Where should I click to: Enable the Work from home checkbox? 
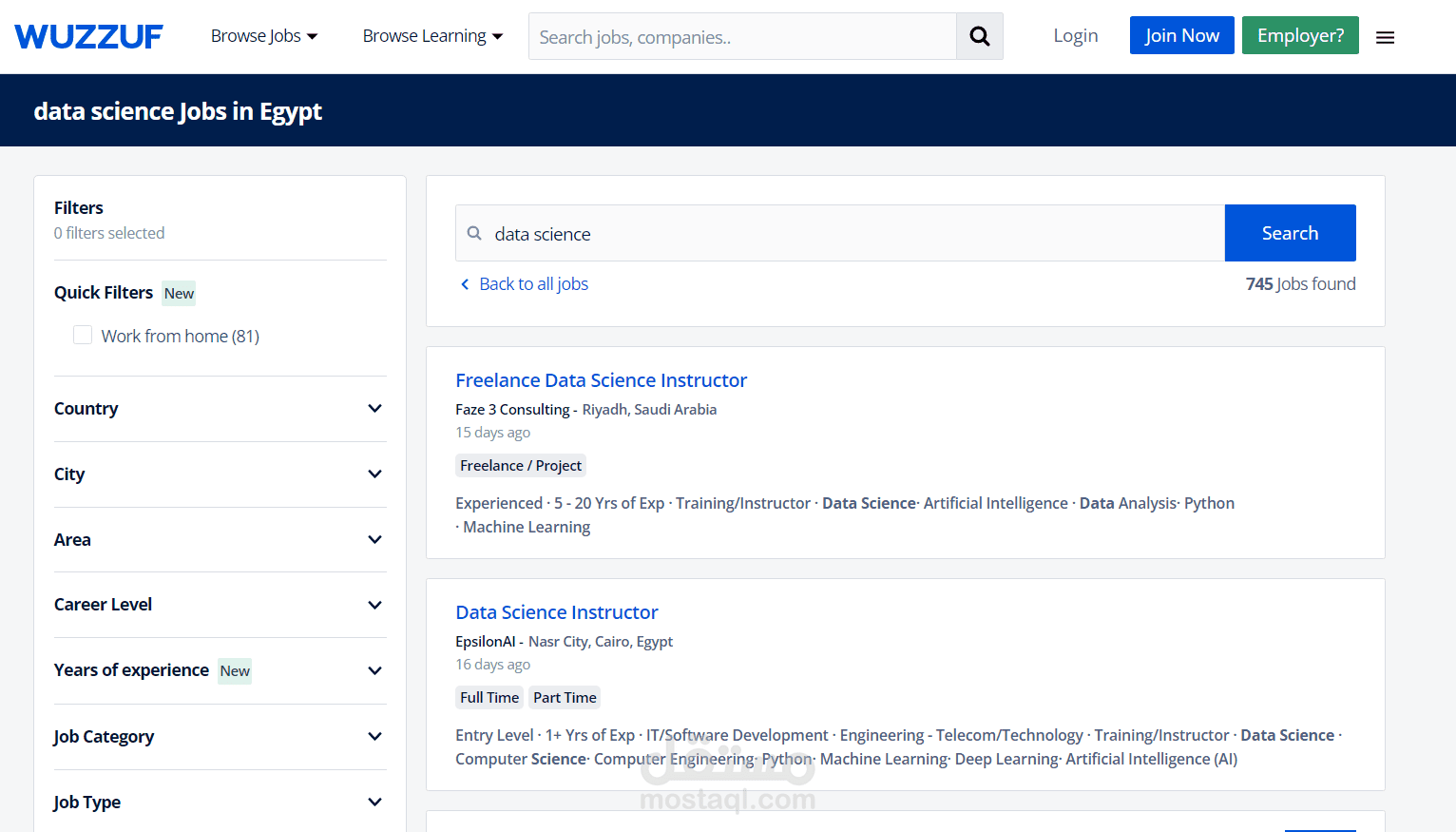click(x=83, y=335)
